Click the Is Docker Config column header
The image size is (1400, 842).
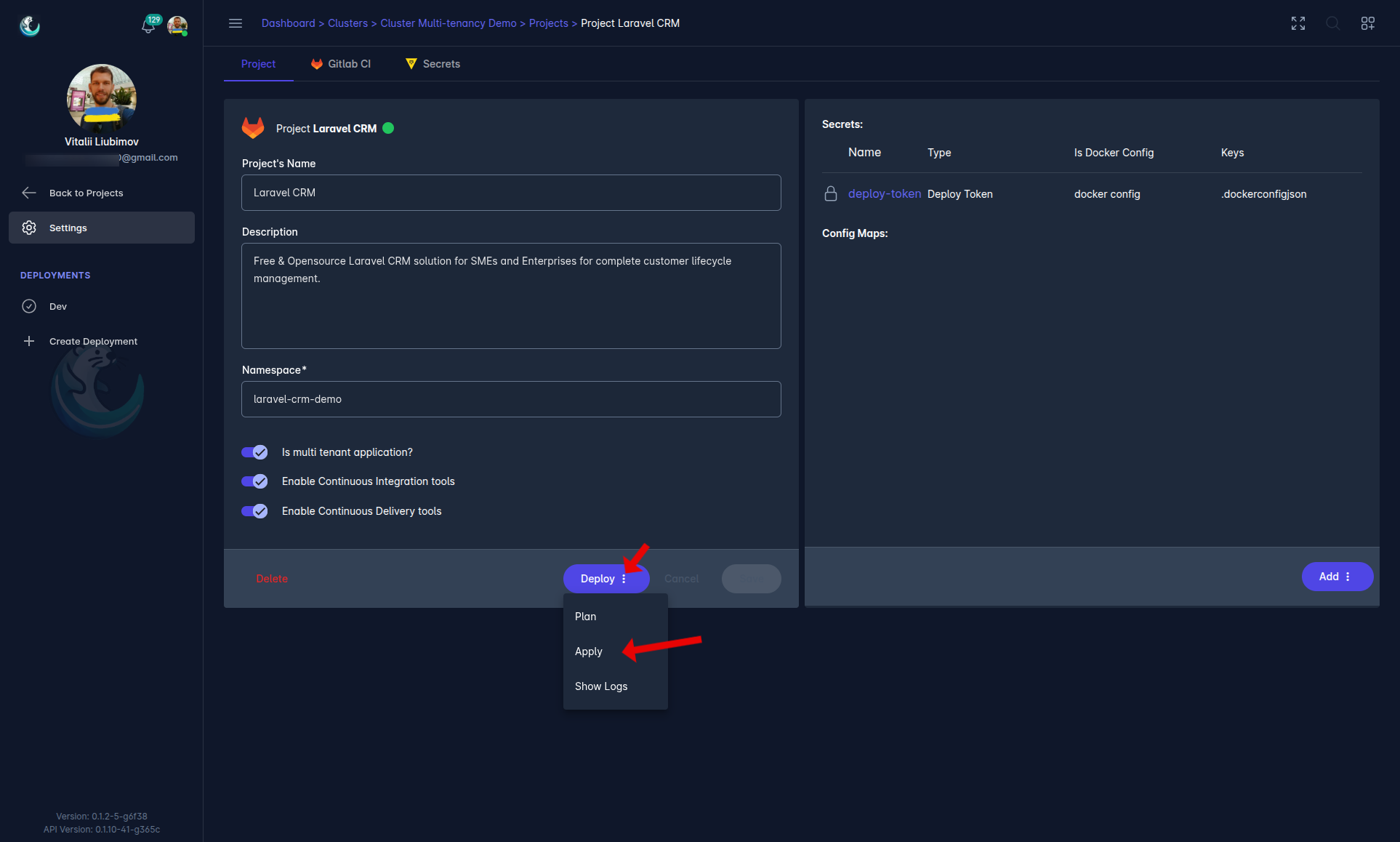pyautogui.click(x=1114, y=153)
